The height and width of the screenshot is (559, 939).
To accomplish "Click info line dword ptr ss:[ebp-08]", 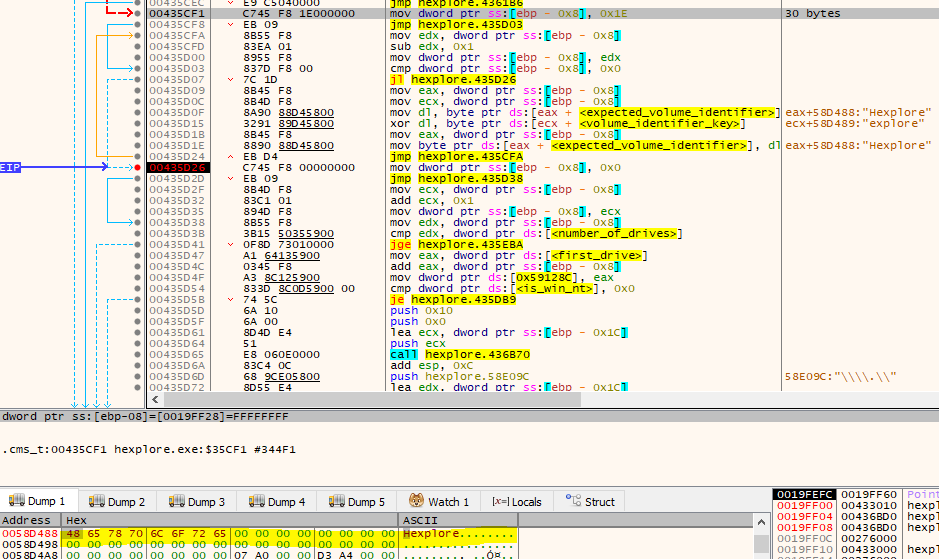I will [146, 416].
